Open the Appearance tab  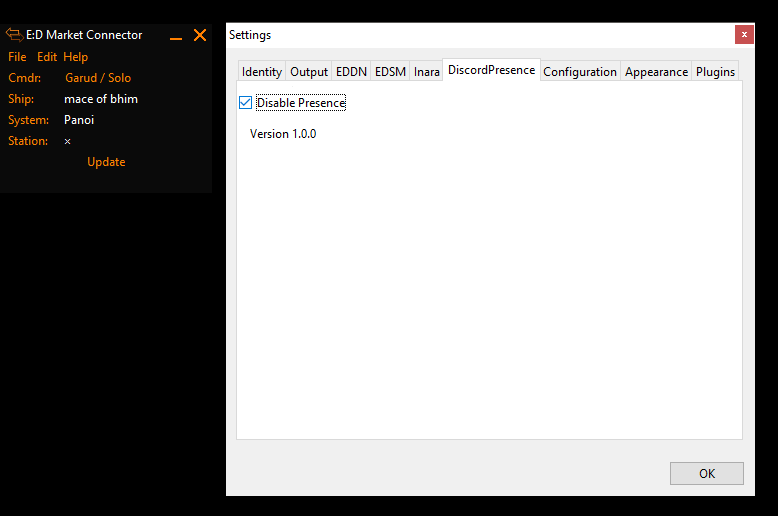[656, 72]
